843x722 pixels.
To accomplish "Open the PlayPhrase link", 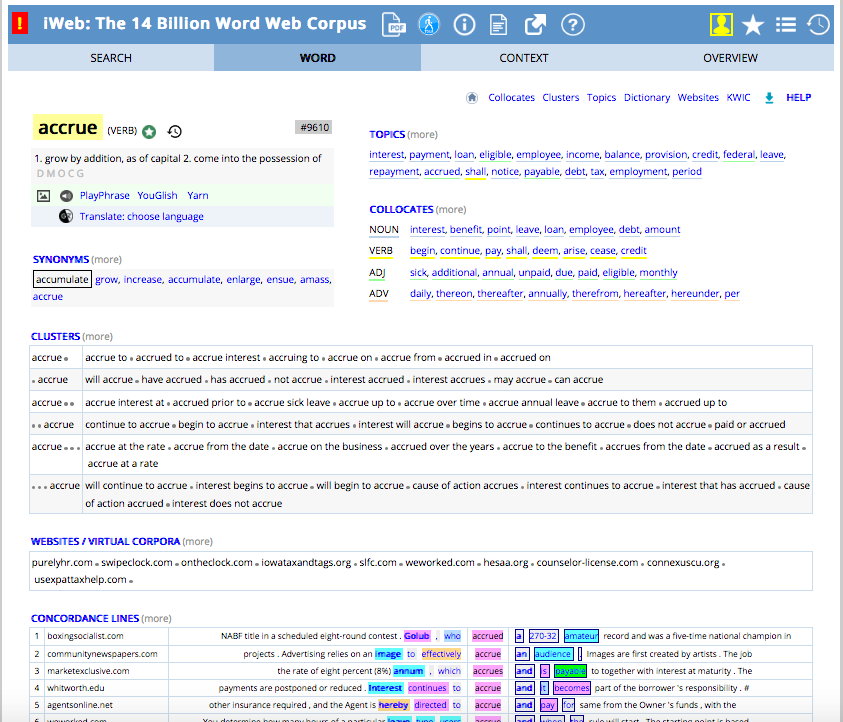I will pos(104,196).
